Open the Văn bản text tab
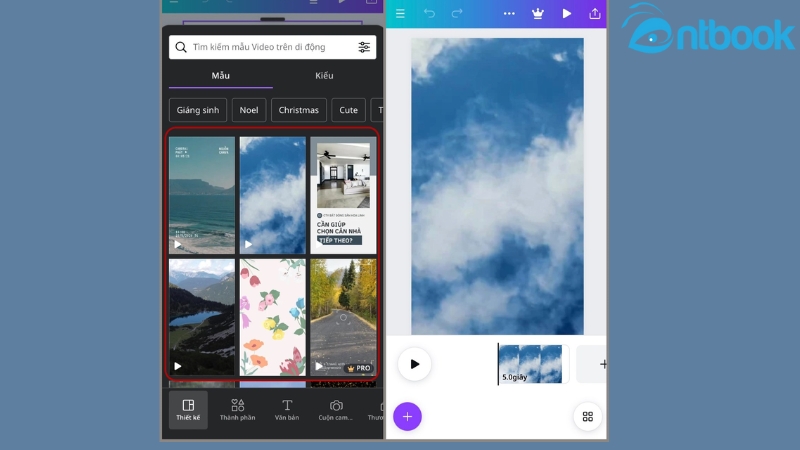Image resolution: width=800 pixels, height=450 pixels. coord(287,410)
